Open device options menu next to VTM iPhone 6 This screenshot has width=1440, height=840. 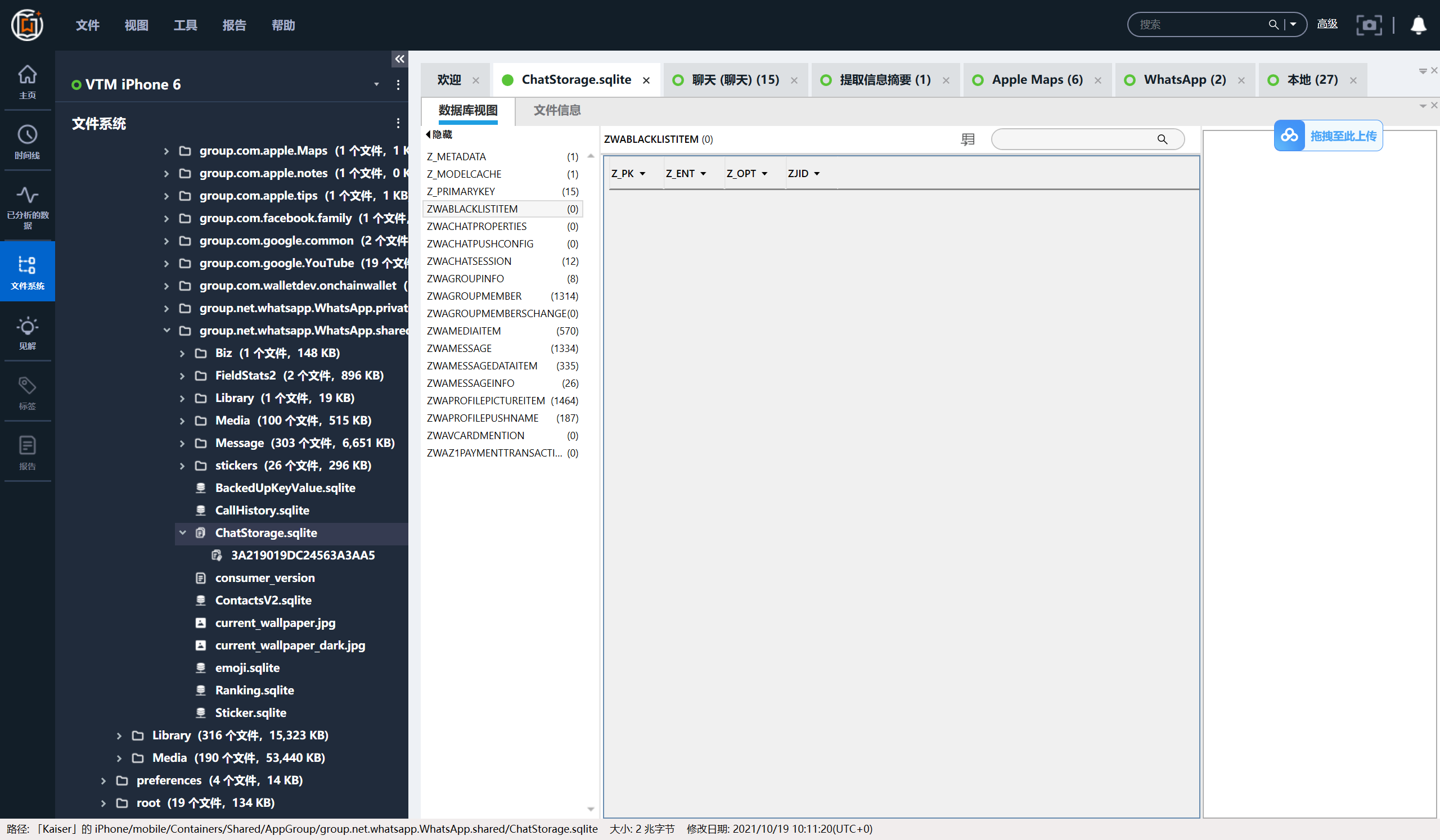[398, 84]
